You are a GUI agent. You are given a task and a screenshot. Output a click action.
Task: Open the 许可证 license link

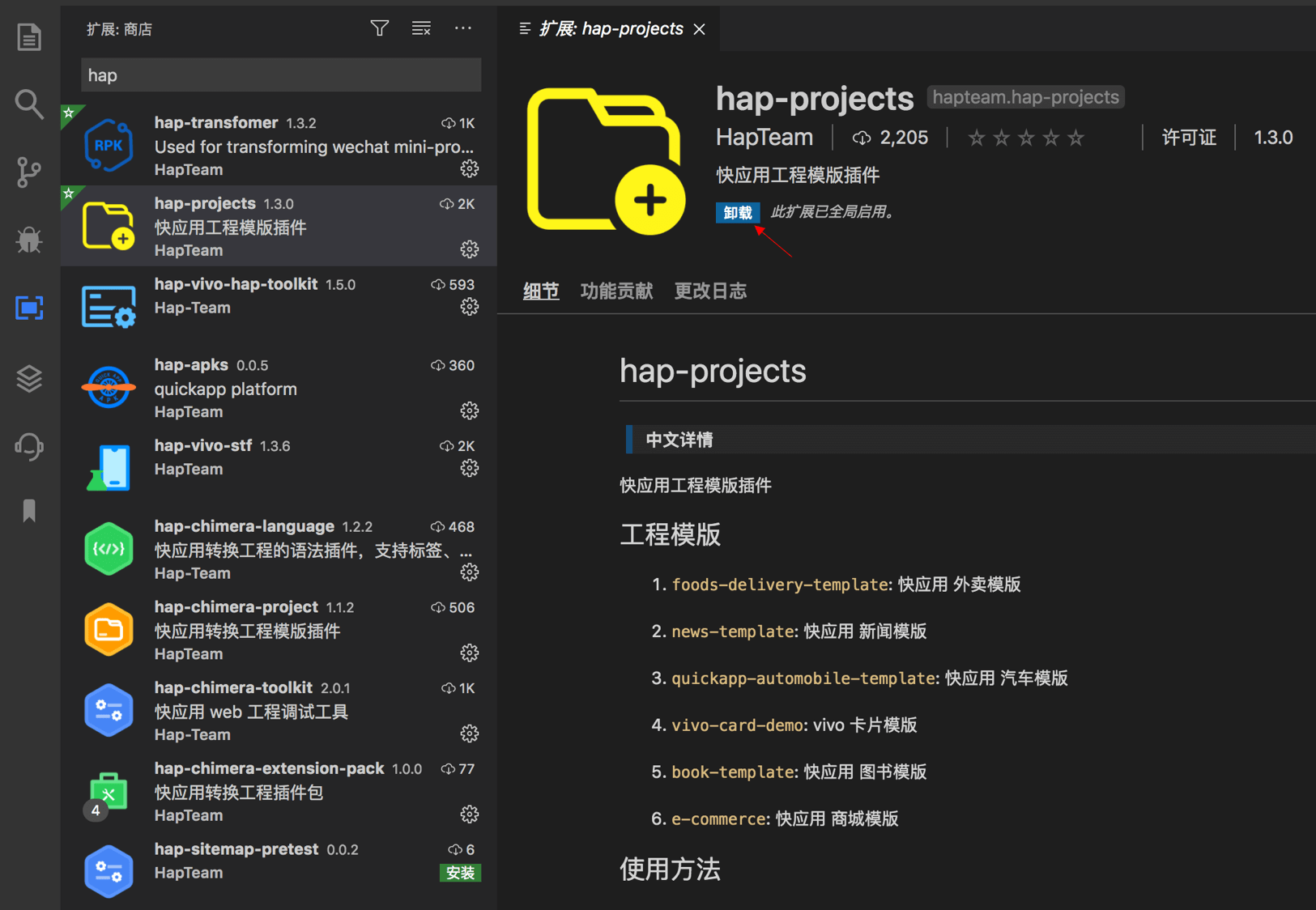pos(1188,138)
